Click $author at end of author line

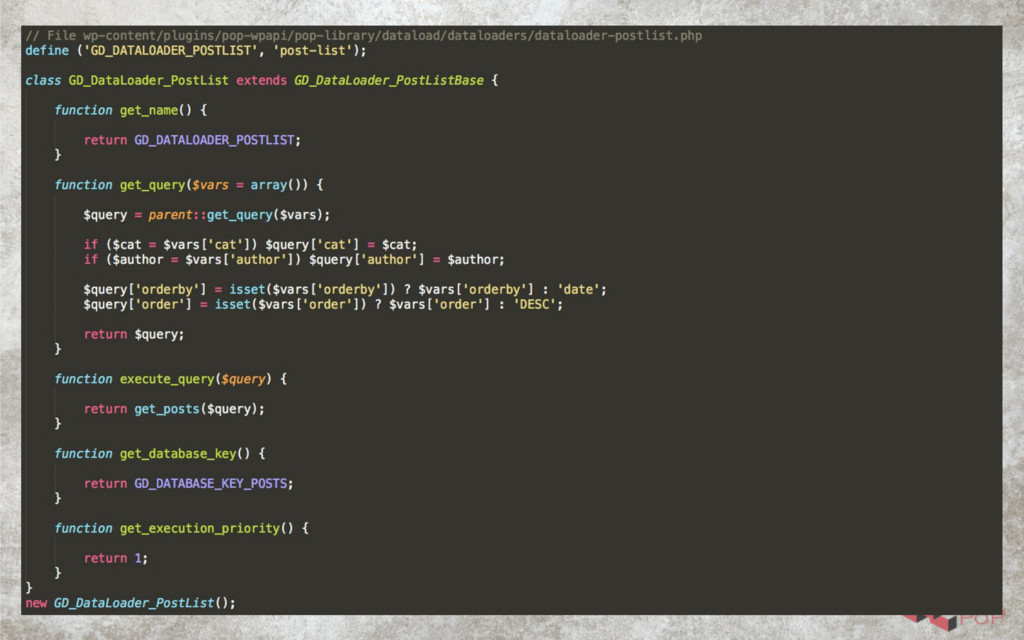474,260
